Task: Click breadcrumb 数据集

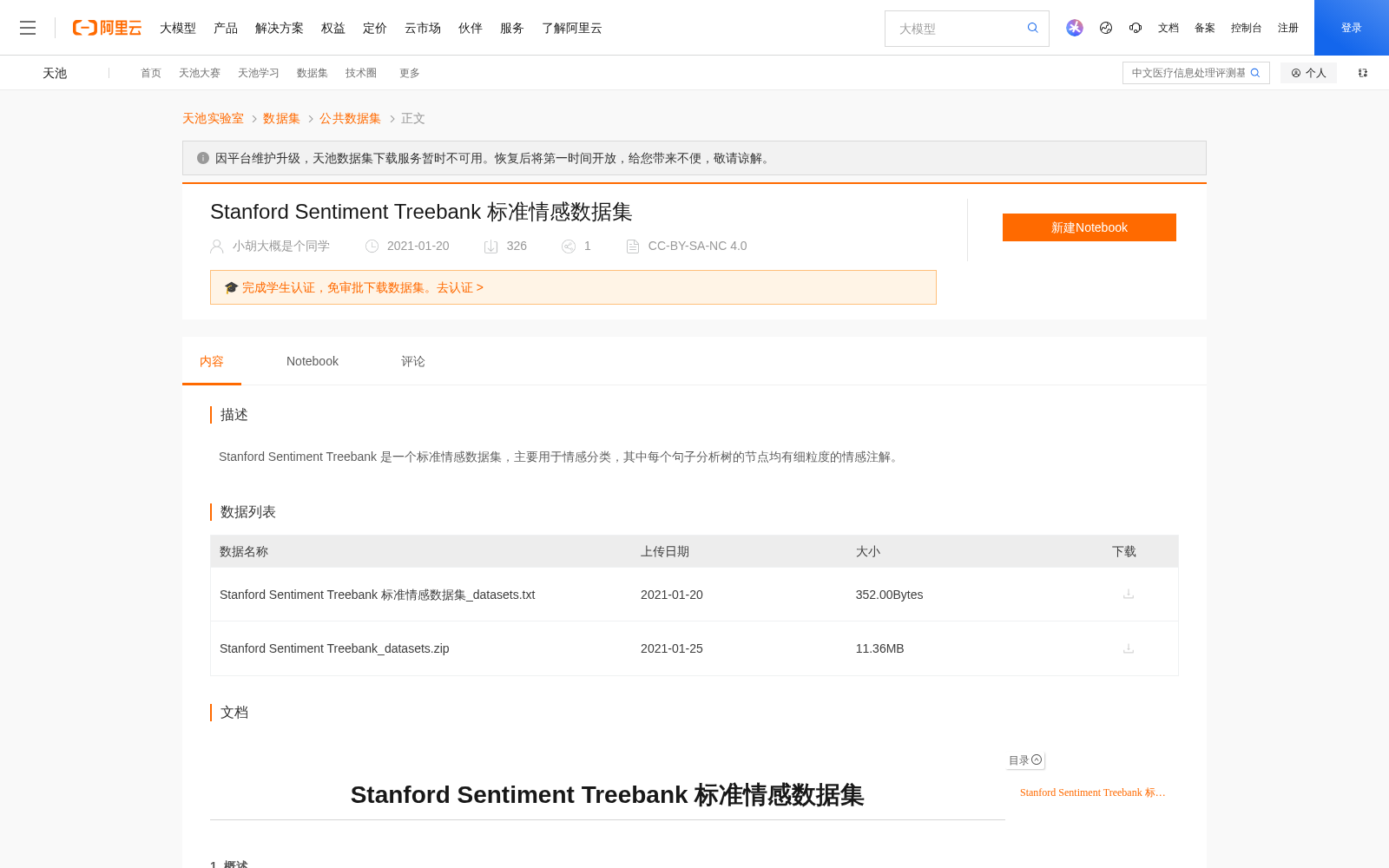Action: click(x=281, y=118)
